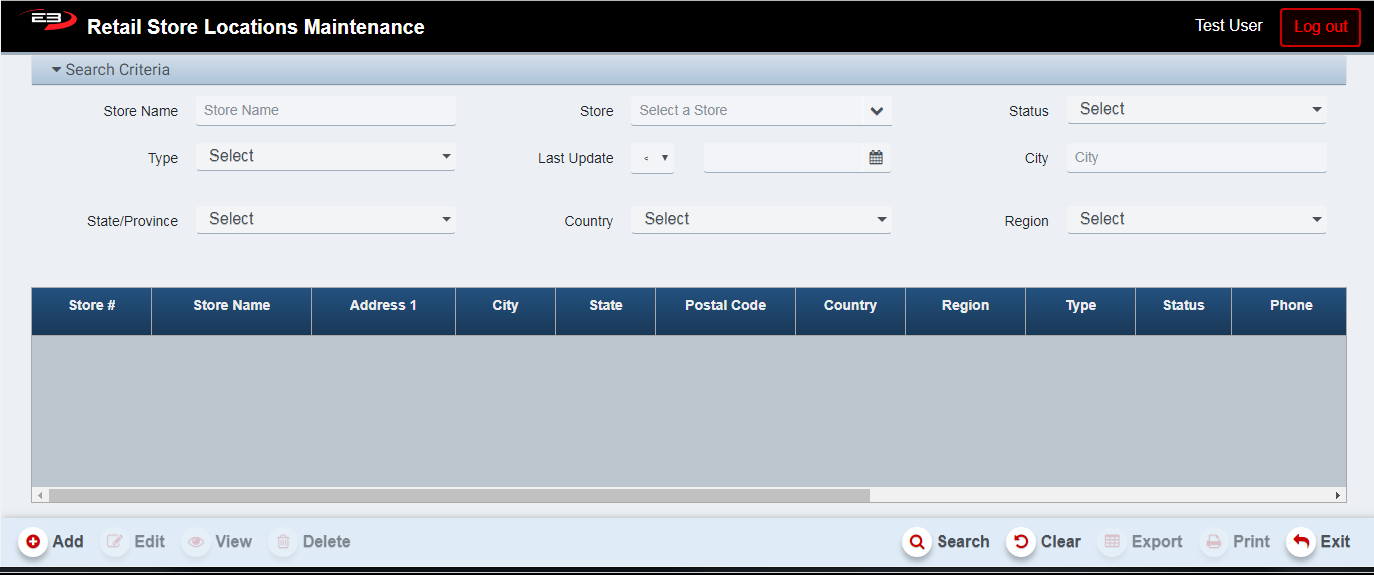1374x575 pixels.
Task: Click the Search magnifier icon
Action: (x=916, y=542)
